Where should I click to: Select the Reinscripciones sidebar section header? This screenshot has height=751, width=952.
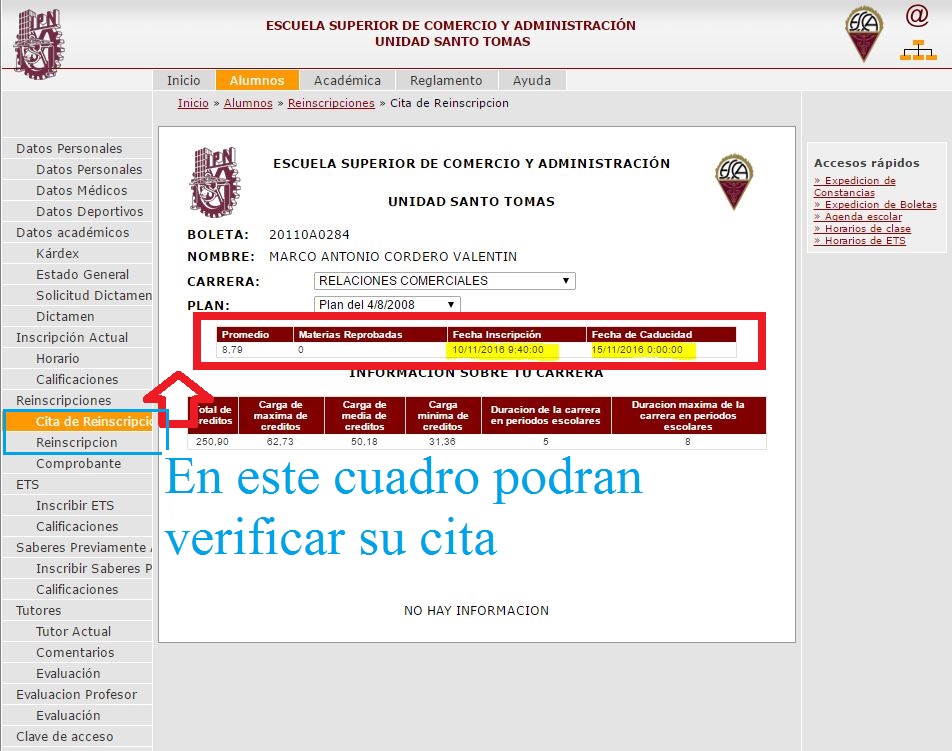(x=76, y=401)
